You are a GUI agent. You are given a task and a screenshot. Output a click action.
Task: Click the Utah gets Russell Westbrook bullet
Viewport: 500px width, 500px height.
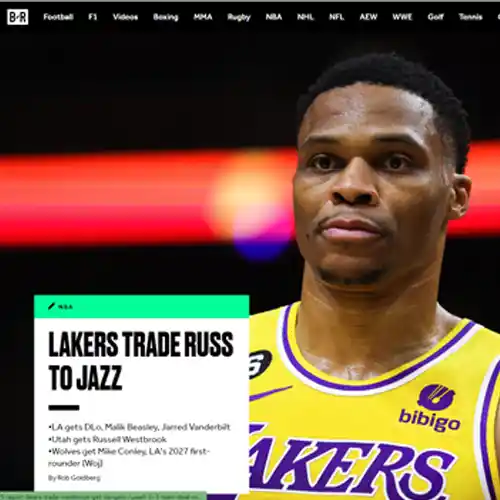pos(107,439)
